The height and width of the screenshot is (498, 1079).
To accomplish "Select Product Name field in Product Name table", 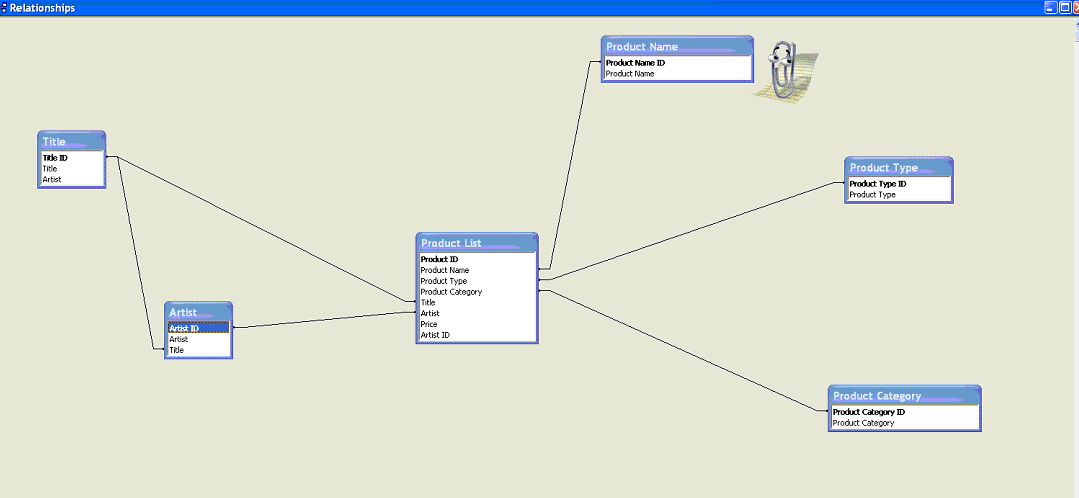I will tap(677, 74).
